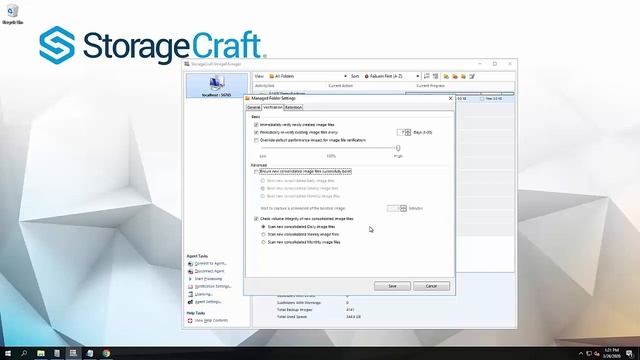Switch to the General tab

(x=253, y=107)
